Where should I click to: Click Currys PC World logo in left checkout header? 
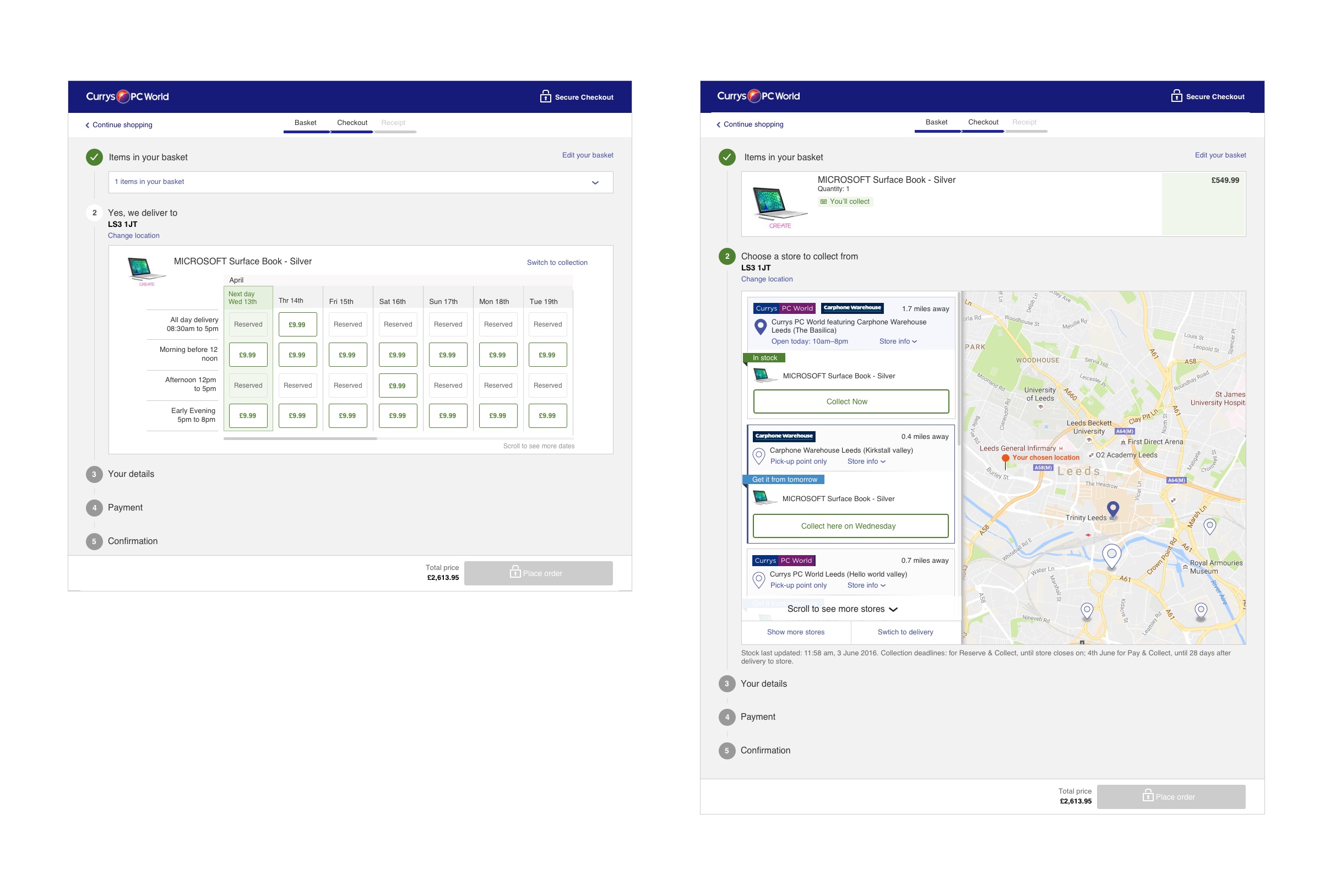pyautogui.click(x=127, y=96)
